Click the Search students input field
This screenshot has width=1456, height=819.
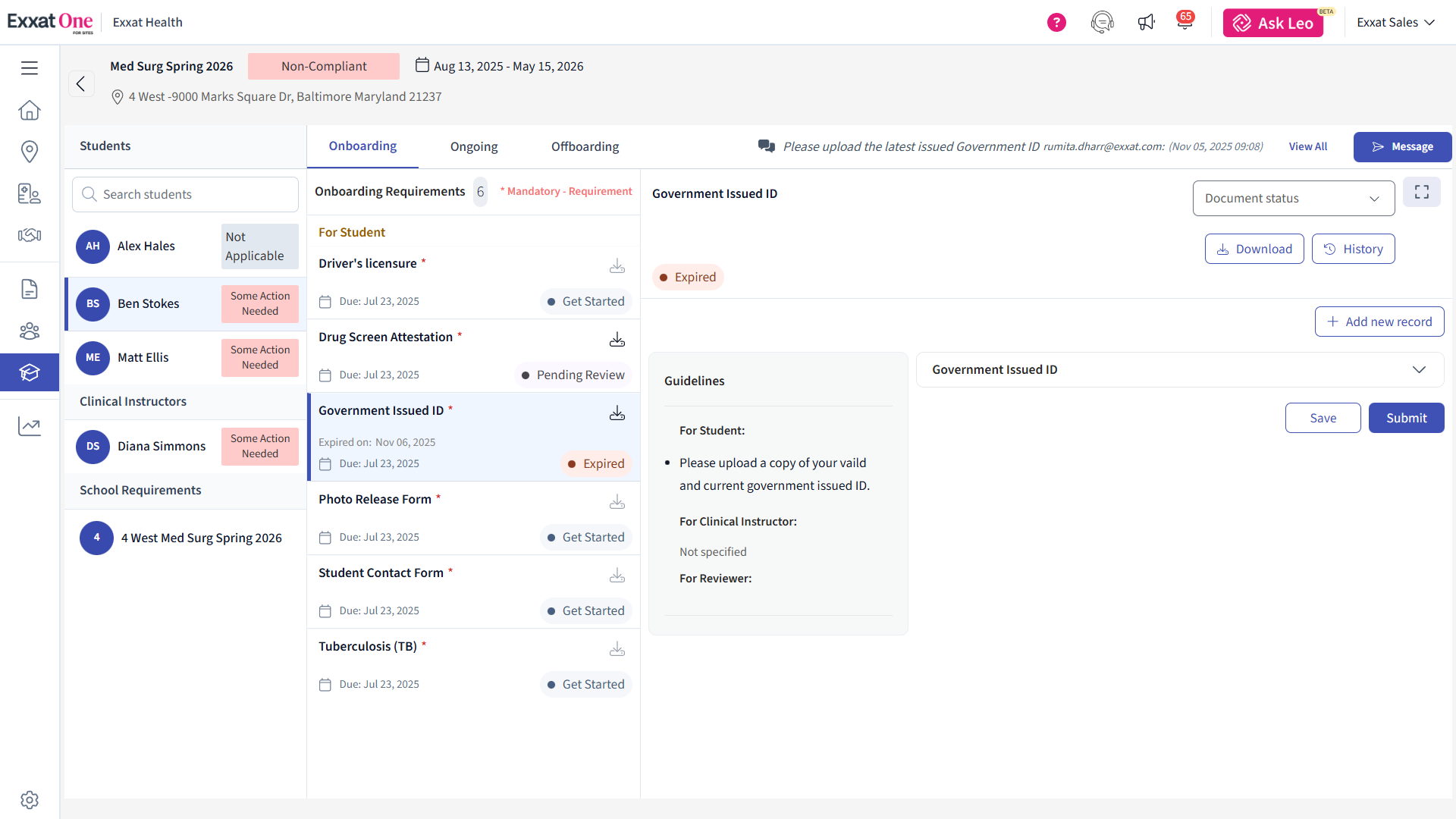[x=186, y=195]
